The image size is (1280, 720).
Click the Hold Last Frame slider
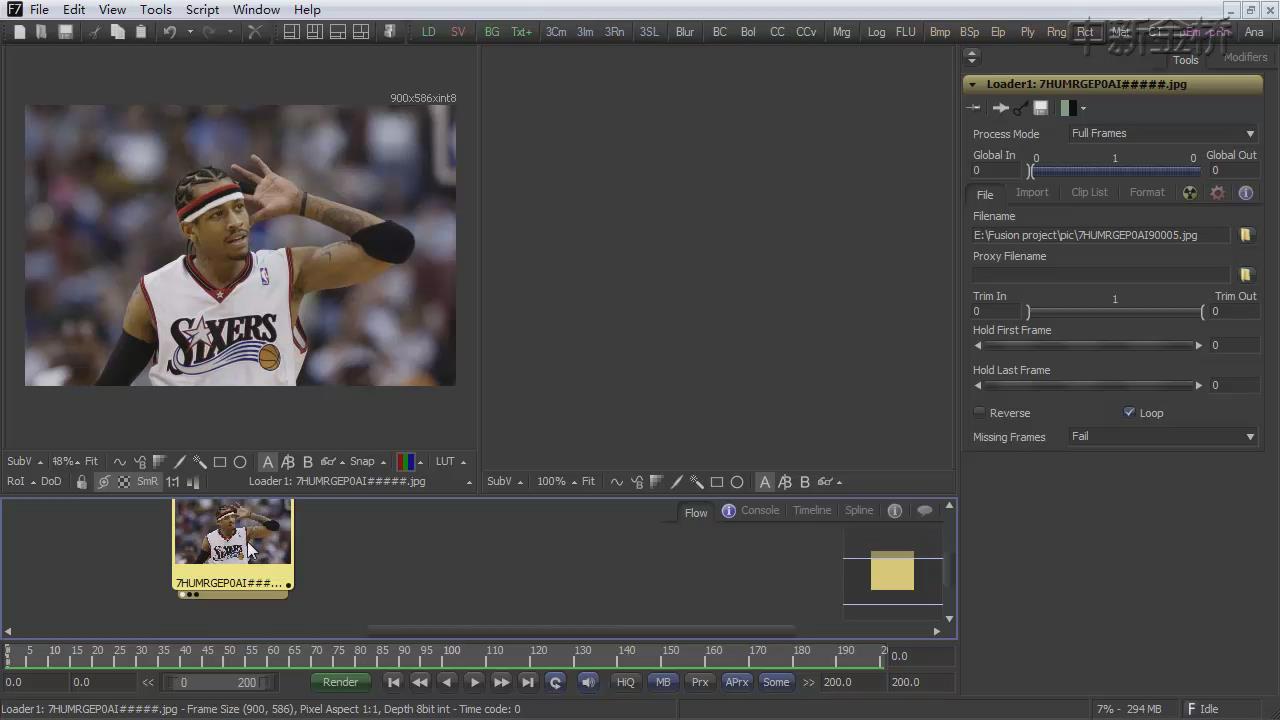tap(1088, 385)
